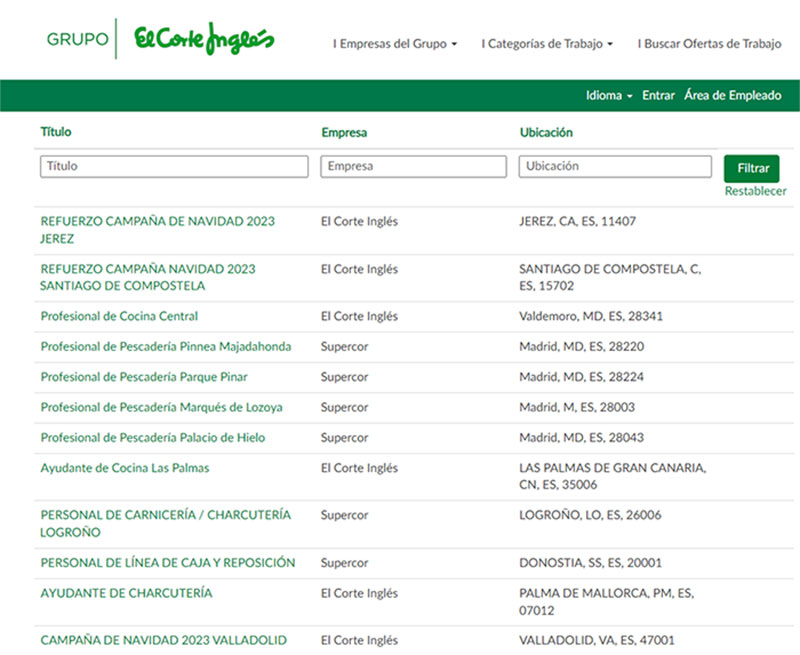Open the Profesional de Cocina Central offer

(119, 316)
